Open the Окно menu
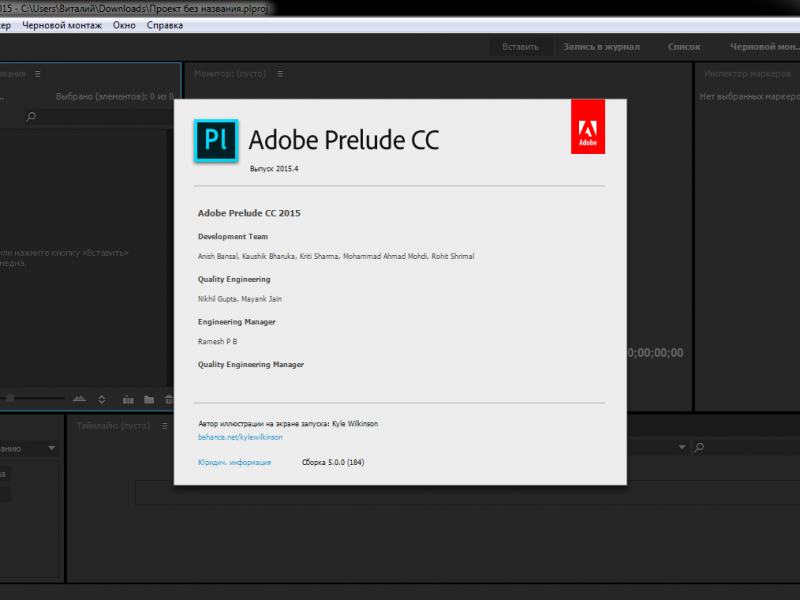800x600 pixels. [124, 26]
